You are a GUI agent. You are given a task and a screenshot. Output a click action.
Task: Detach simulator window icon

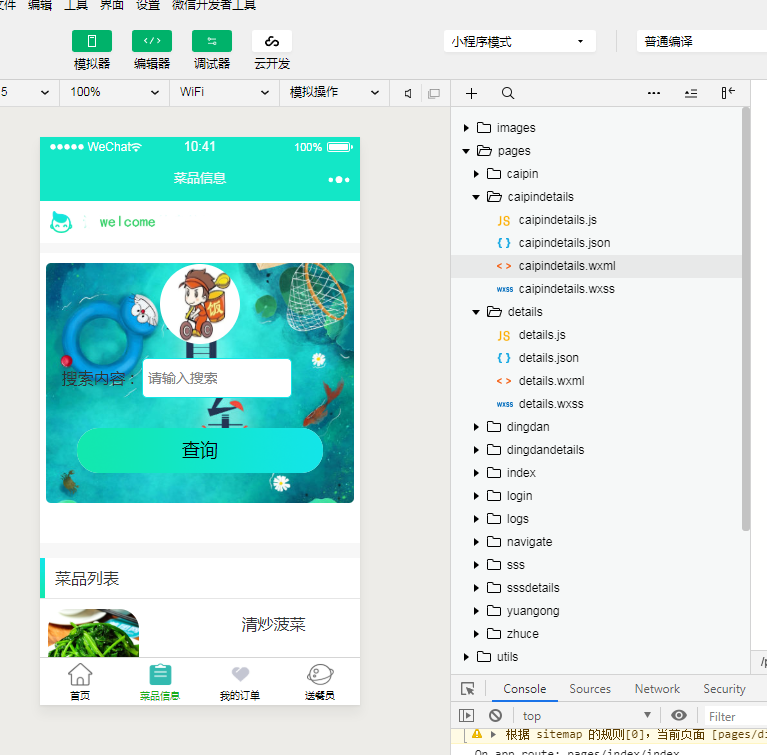pyautogui.click(x=434, y=93)
